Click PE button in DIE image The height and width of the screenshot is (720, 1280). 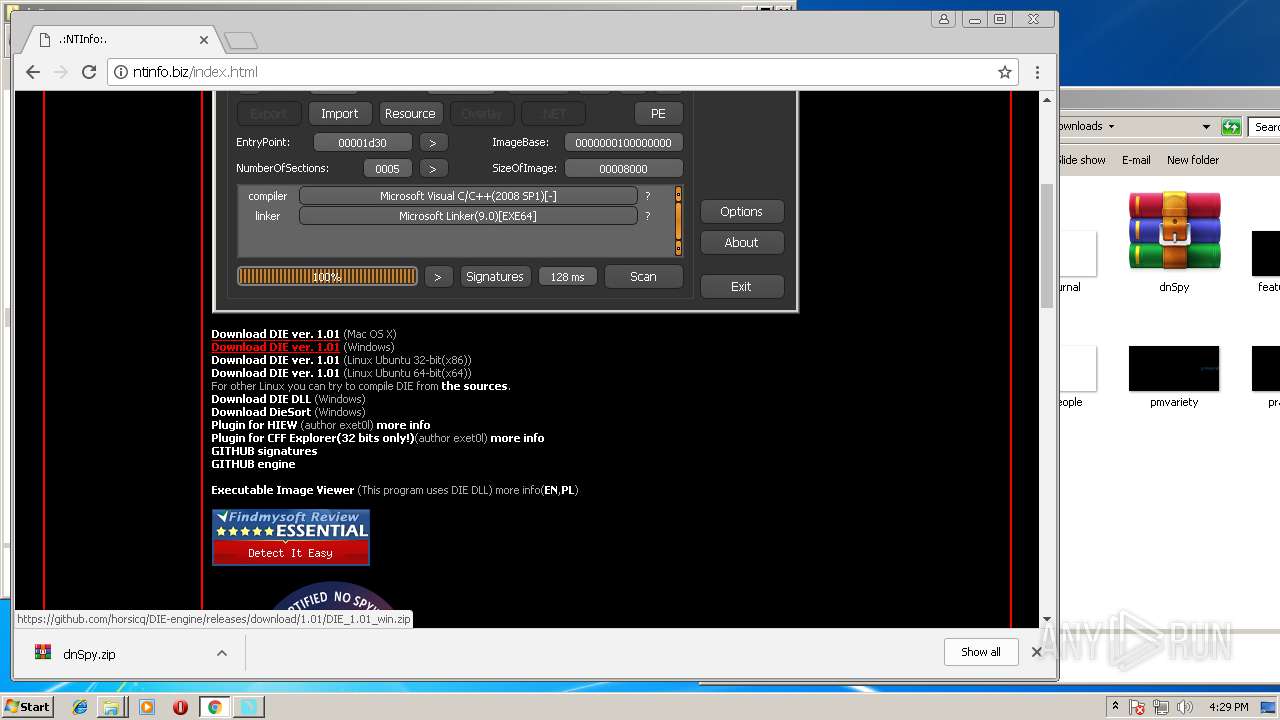click(x=658, y=114)
